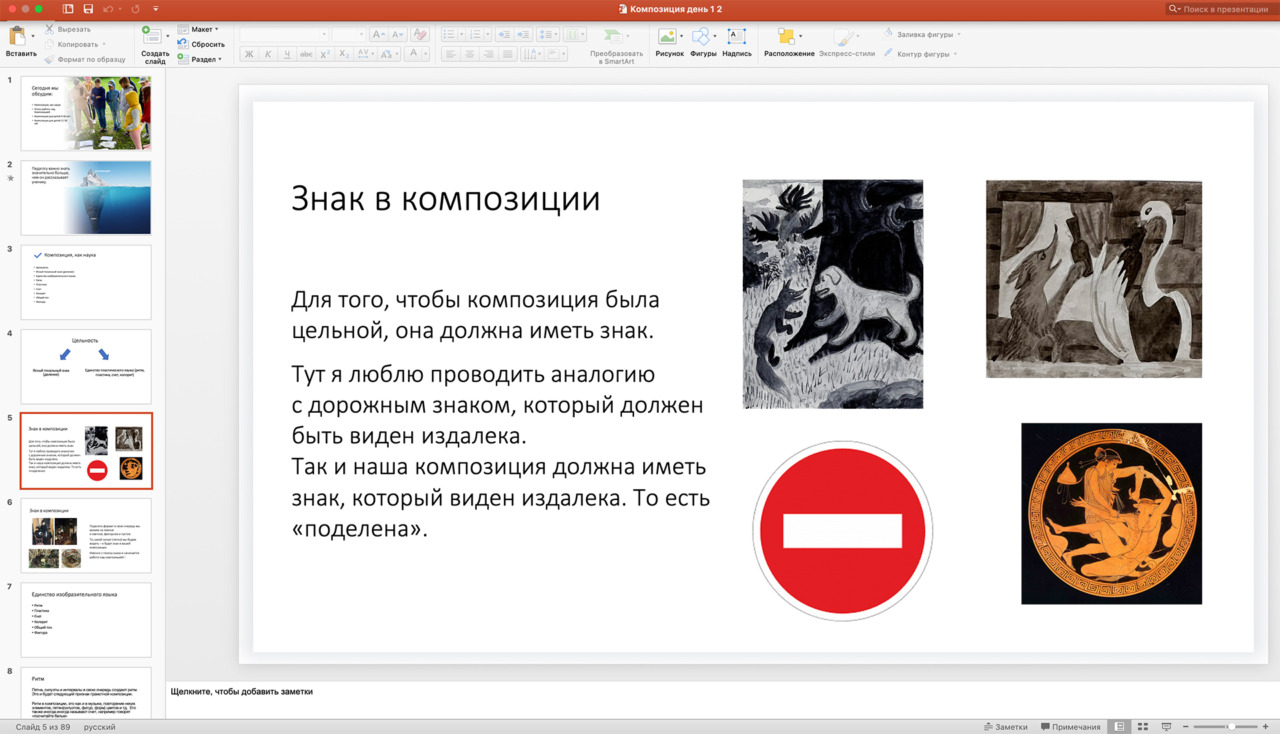Select the Надпись text box icon
The height and width of the screenshot is (734, 1280).
[737, 36]
